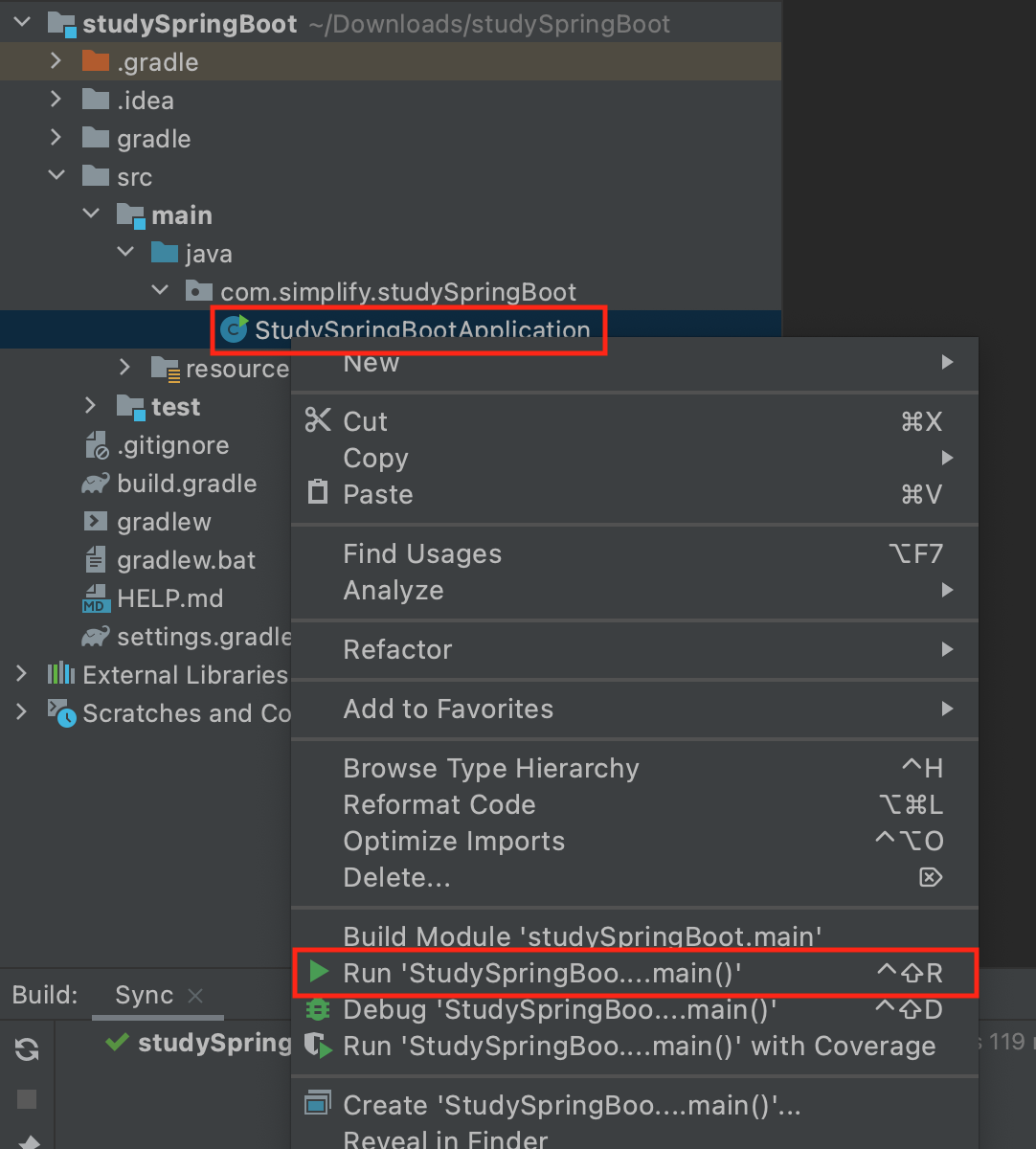Close the Sync tab
The width and height of the screenshot is (1036, 1149).
point(195,996)
